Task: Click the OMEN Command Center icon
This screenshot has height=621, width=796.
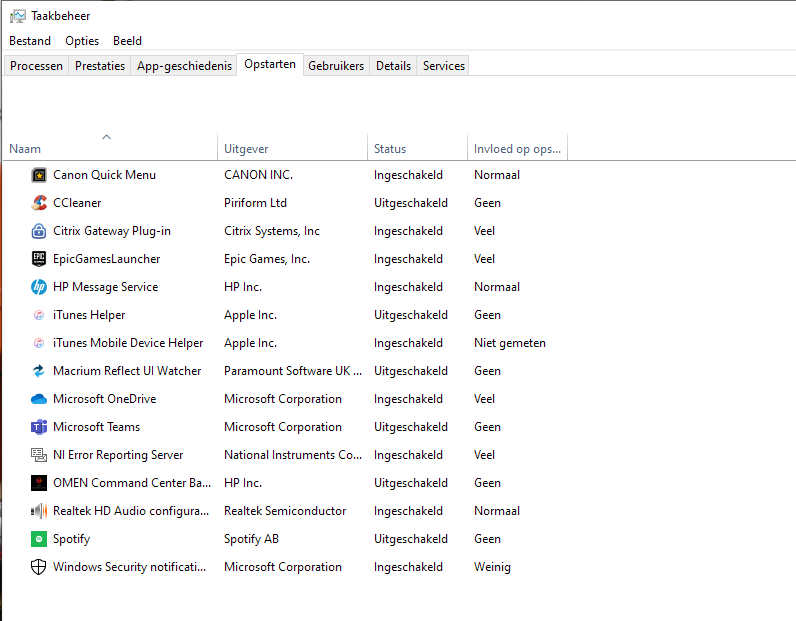Action: pos(39,483)
